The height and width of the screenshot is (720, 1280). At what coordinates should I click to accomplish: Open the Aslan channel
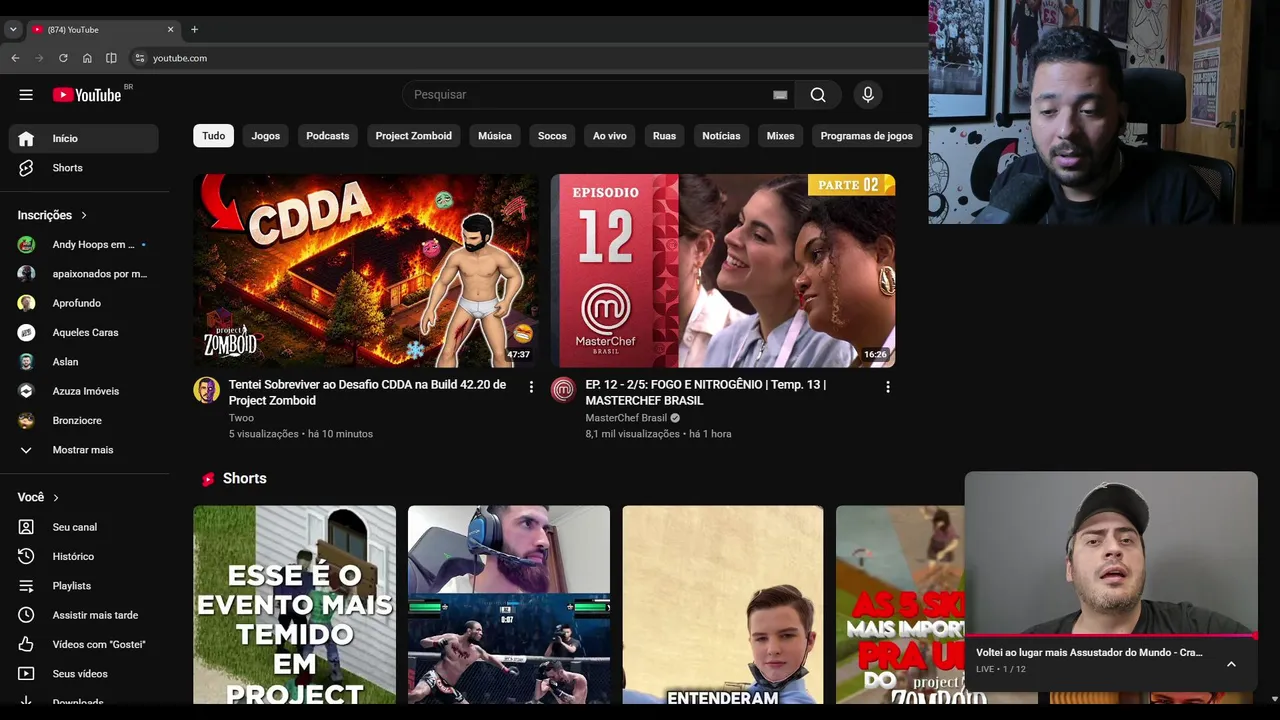pyautogui.click(x=84, y=362)
